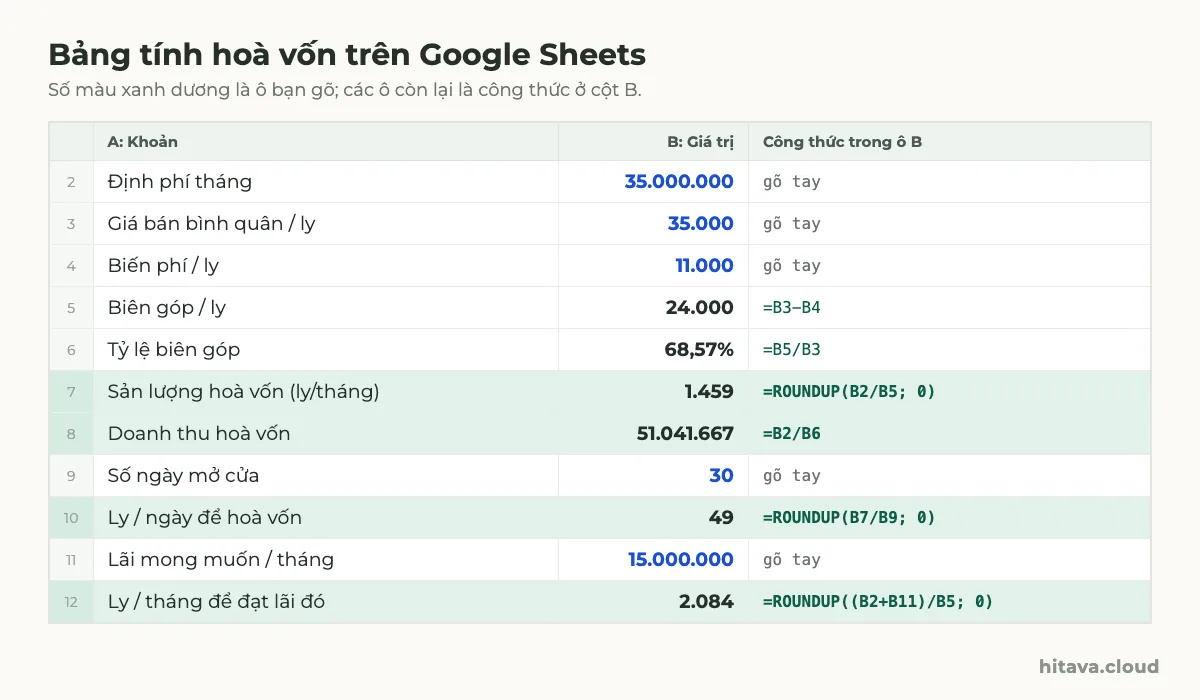Click column header 'B: Giá trị'
The image size is (1200, 700).
[654, 142]
